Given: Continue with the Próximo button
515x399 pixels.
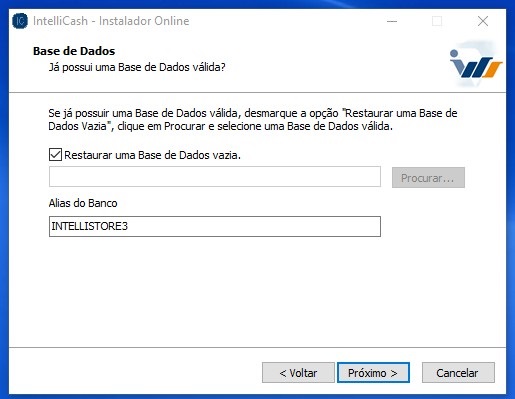Looking at the screenshot, I should tap(373, 373).
